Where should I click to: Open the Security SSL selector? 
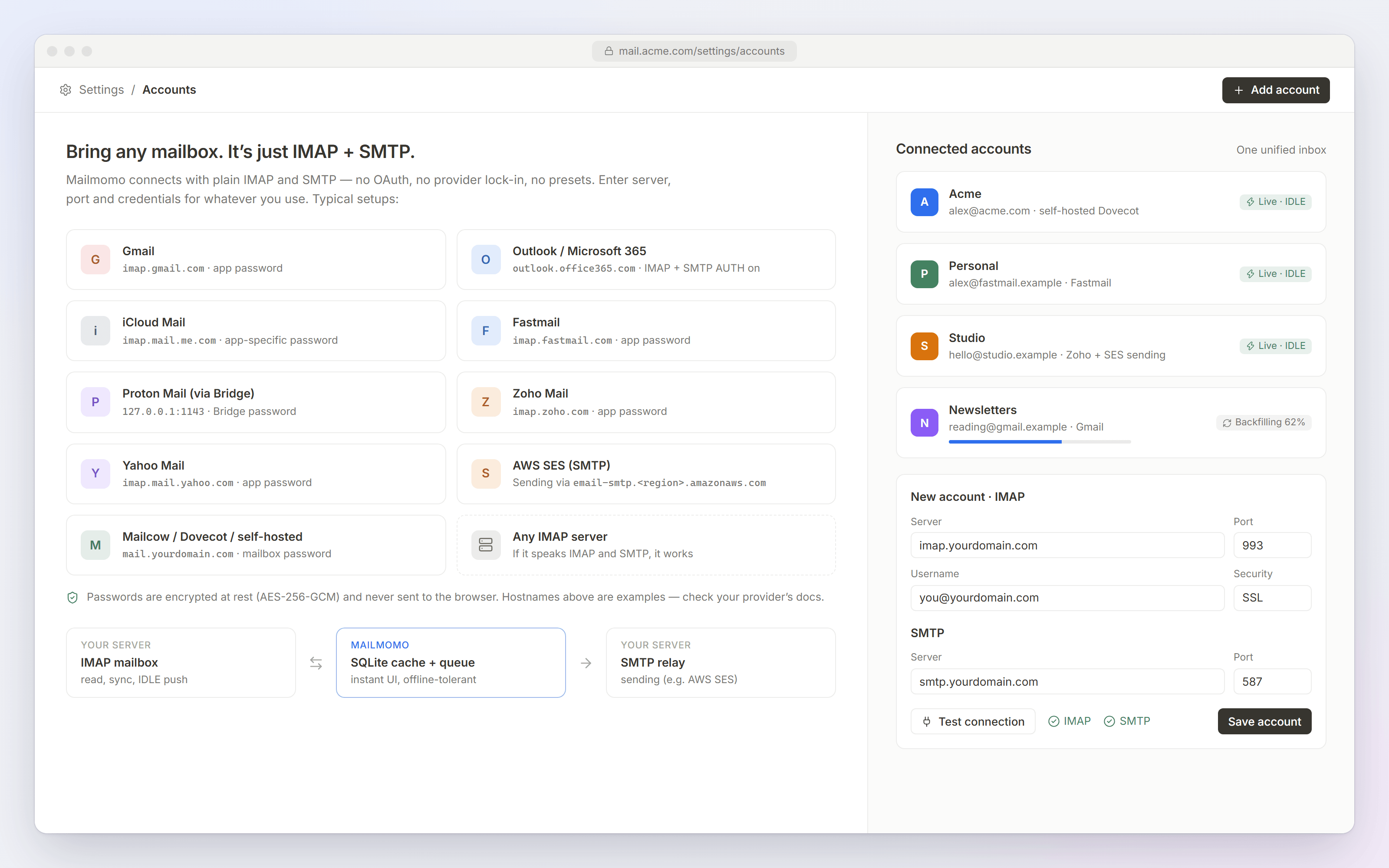tap(1272, 598)
